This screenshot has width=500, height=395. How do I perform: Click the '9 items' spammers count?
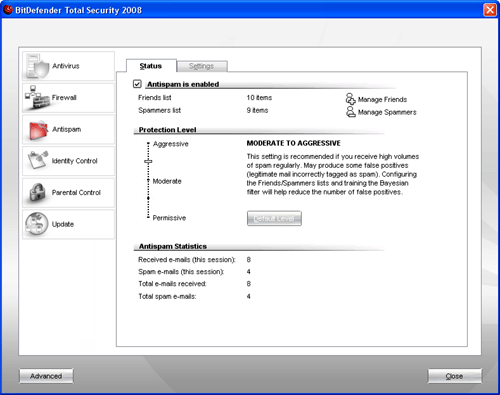(257, 110)
